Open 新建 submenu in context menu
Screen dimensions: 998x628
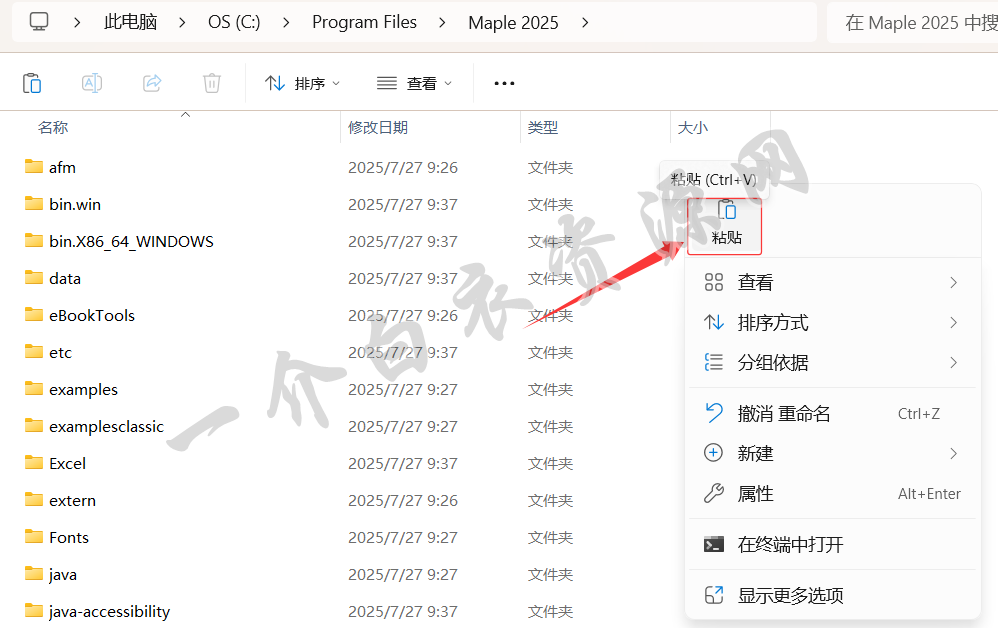[831, 453]
